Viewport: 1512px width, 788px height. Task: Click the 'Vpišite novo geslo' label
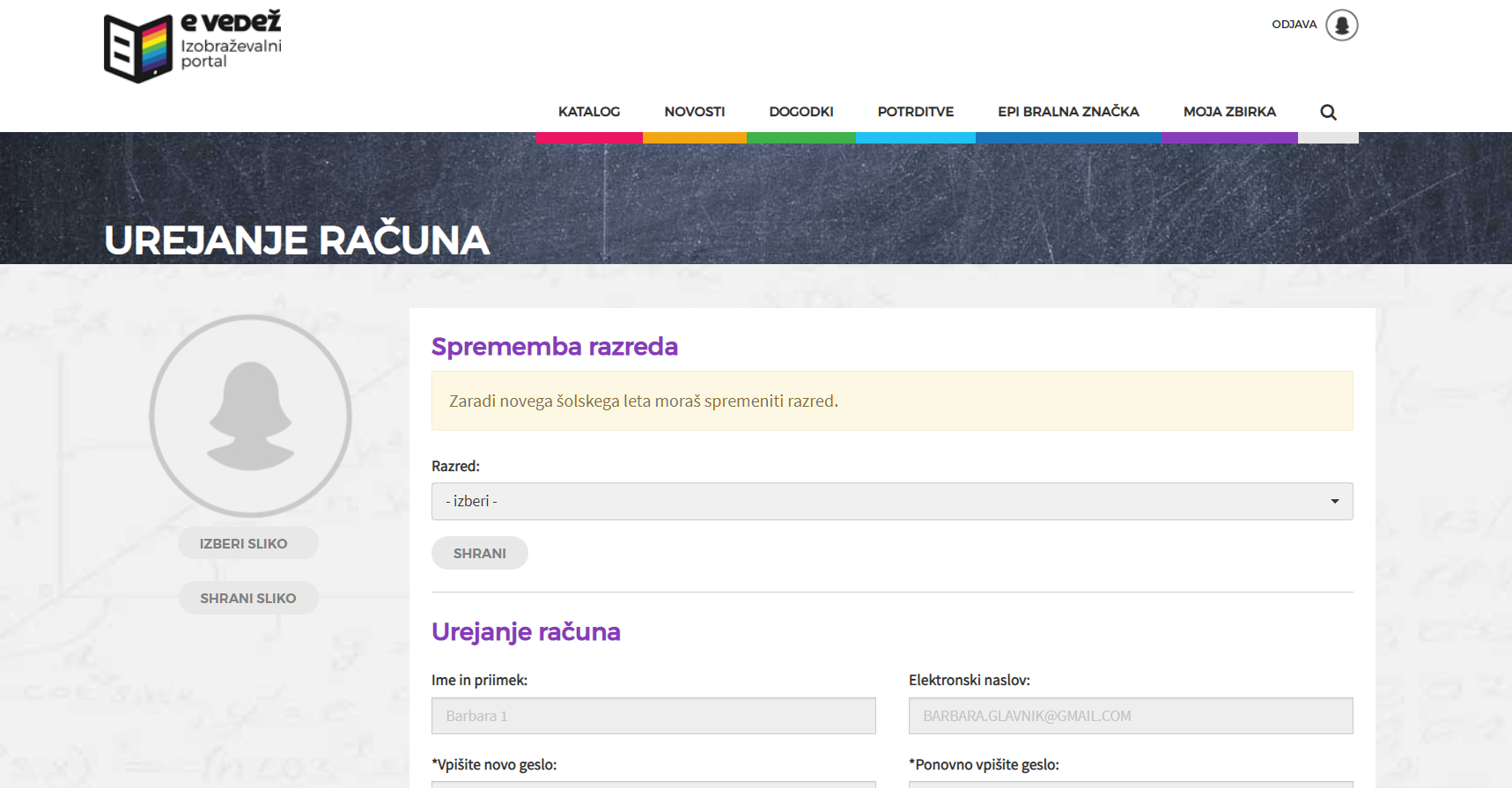[x=494, y=764]
